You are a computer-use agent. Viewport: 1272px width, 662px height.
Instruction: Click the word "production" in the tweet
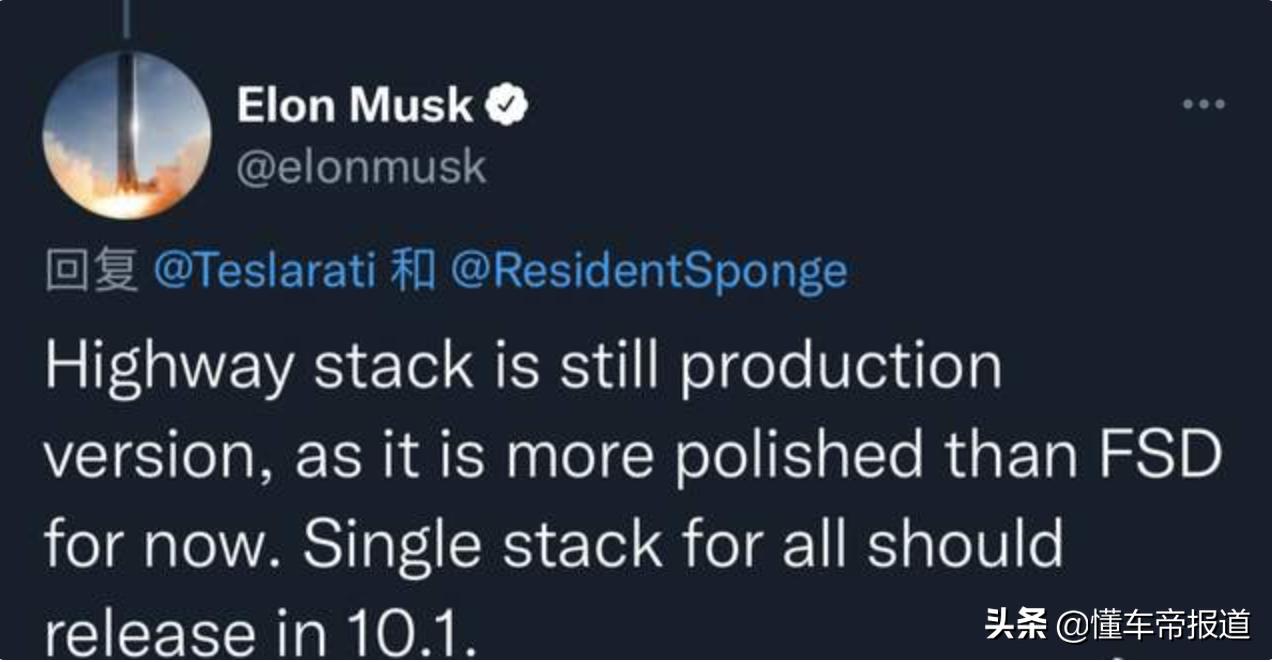click(841, 368)
